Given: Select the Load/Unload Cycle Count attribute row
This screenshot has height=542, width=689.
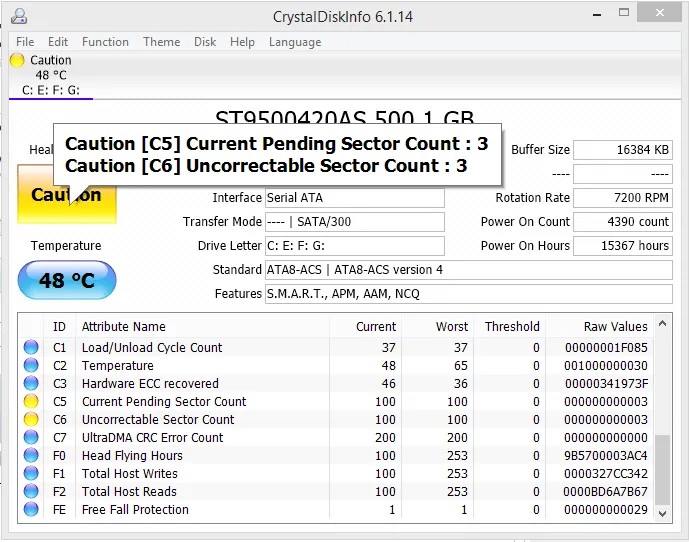Looking at the screenshot, I should 336,347.
